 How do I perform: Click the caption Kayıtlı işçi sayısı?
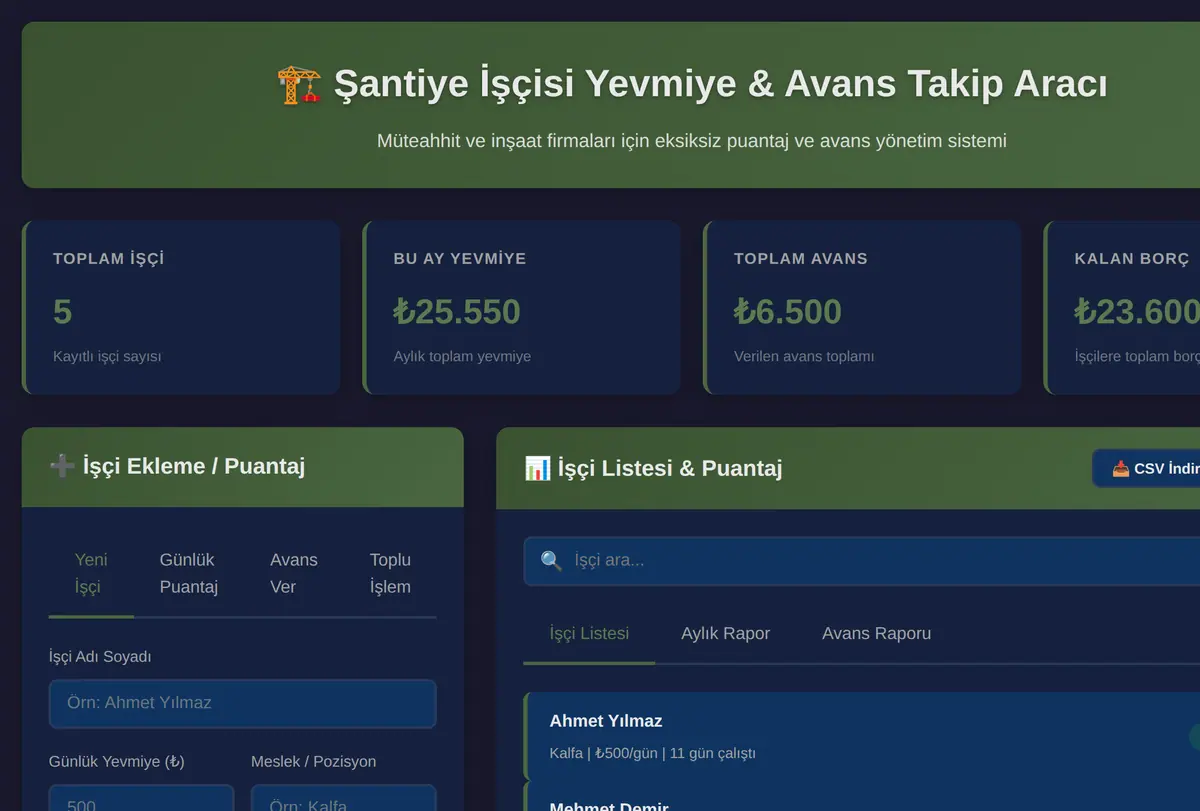tap(107, 356)
